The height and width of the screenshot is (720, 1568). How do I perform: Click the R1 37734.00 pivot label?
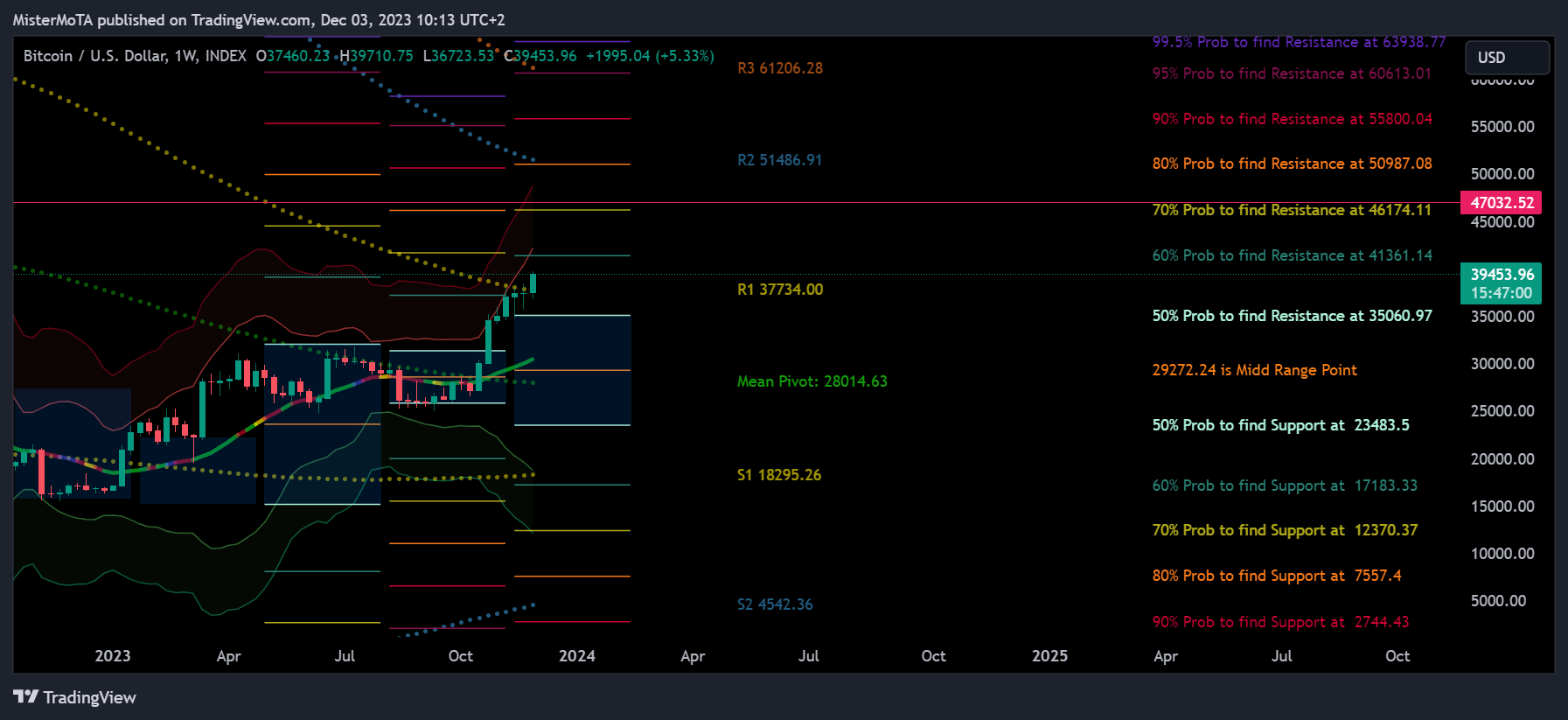click(x=780, y=290)
